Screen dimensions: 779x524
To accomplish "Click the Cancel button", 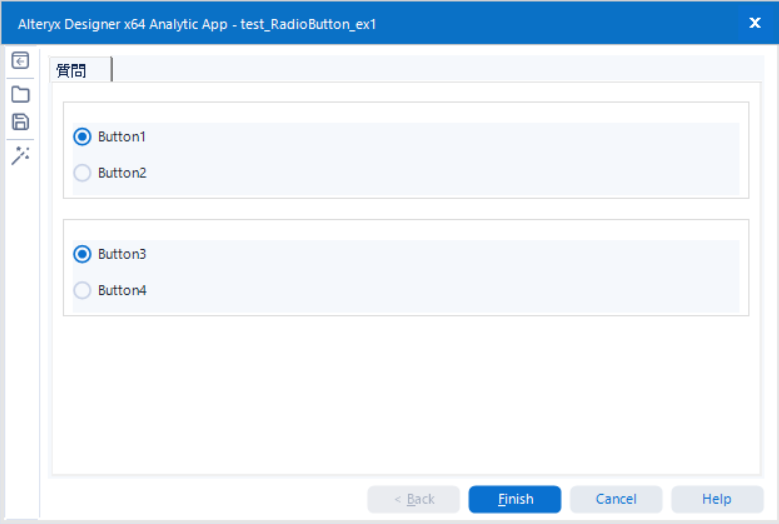I will [616, 499].
